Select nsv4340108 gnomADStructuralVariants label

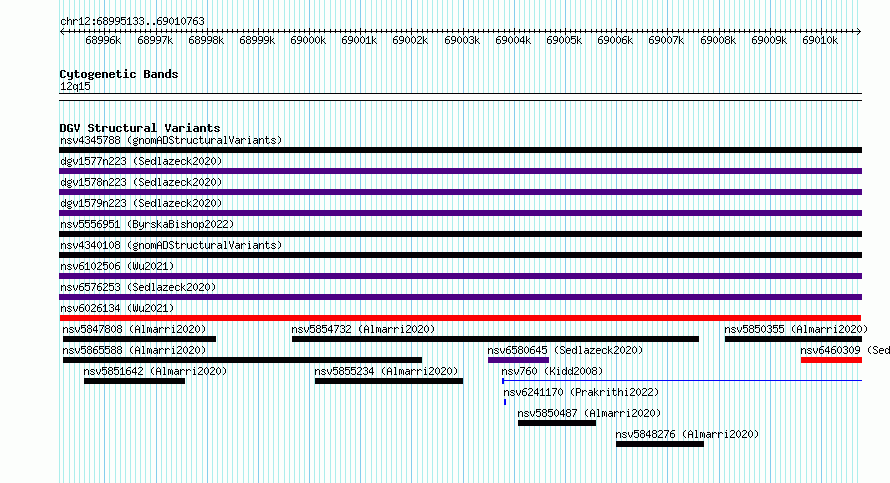(x=171, y=245)
